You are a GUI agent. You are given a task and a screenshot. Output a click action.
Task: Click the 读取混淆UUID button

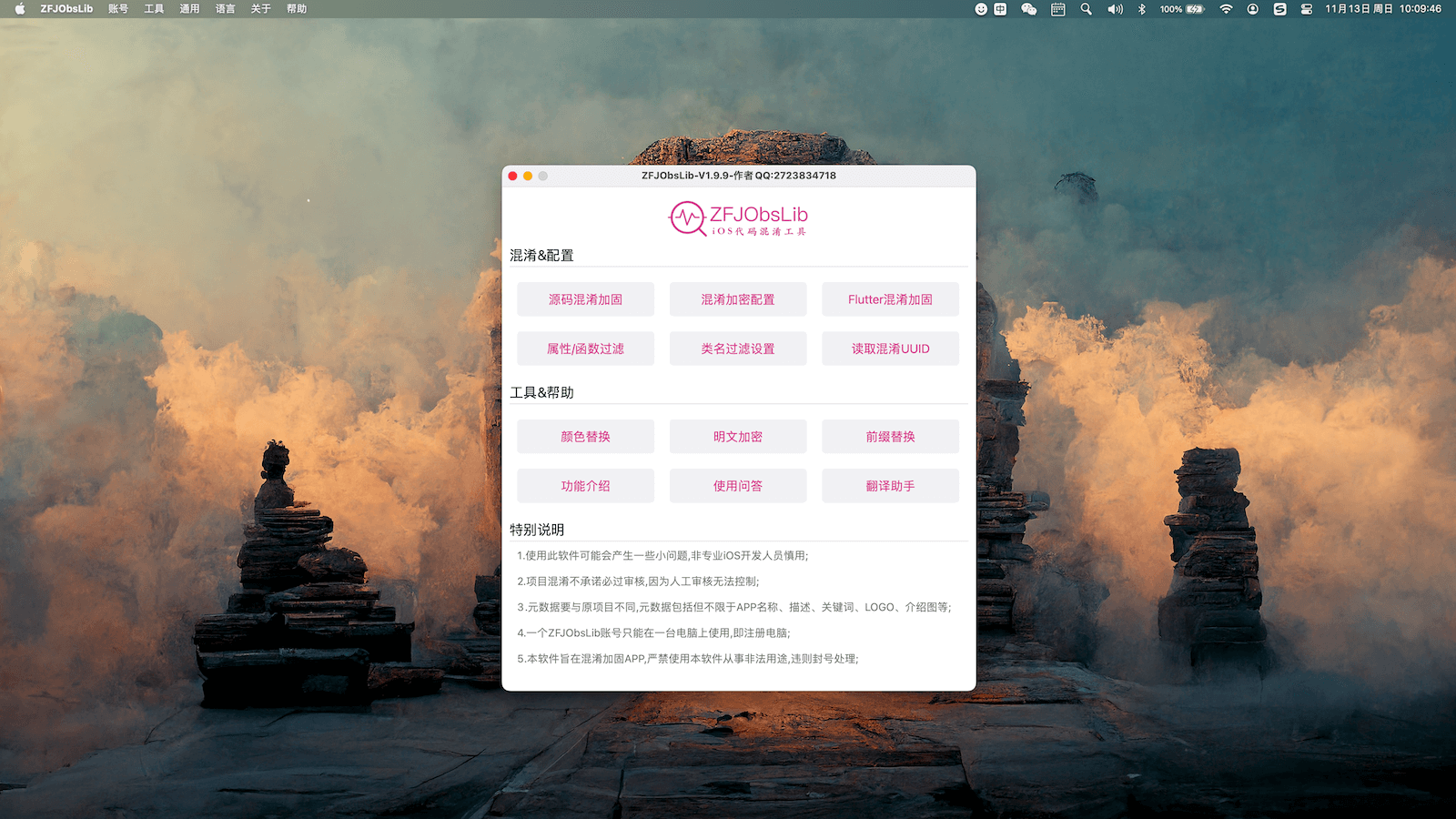(890, 349)
